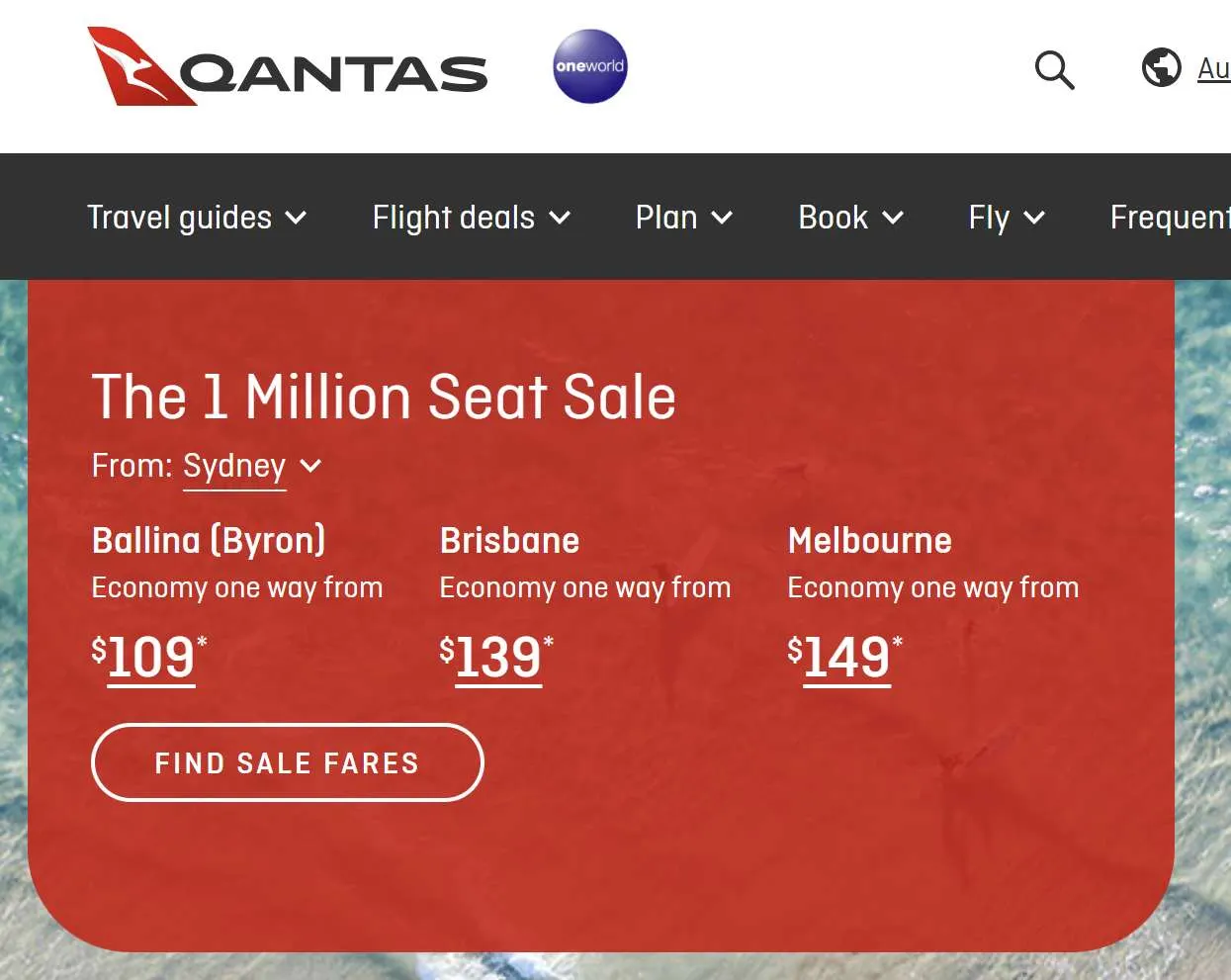
Task: Change departure city from Sydney
Action: point(234,466)
